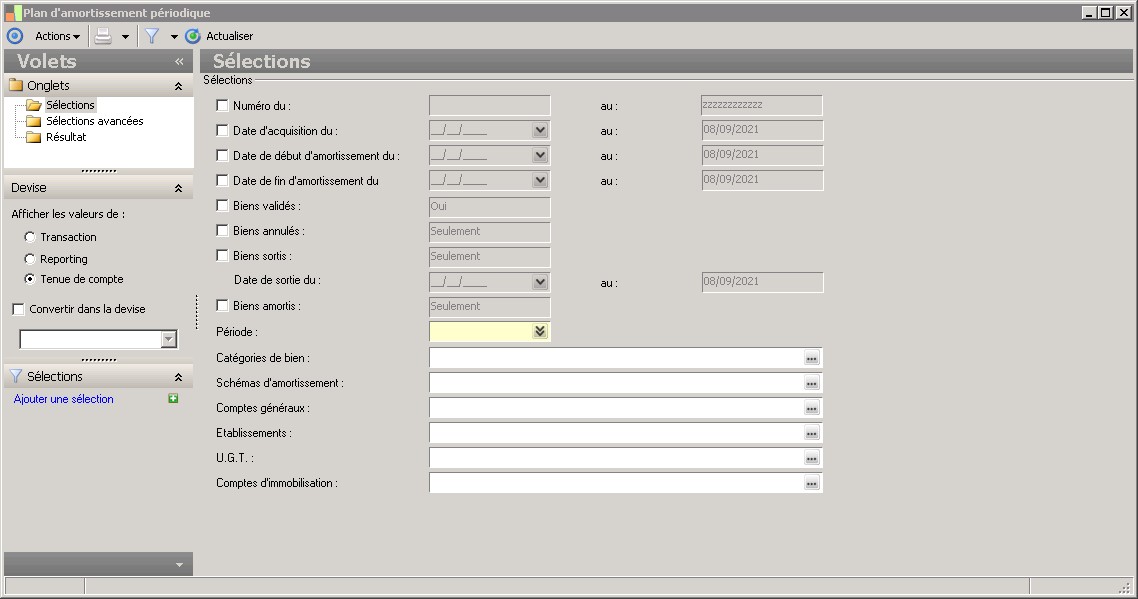Open the Actions menu
The width and height of the screenshot is (1138, 599).
57,36
